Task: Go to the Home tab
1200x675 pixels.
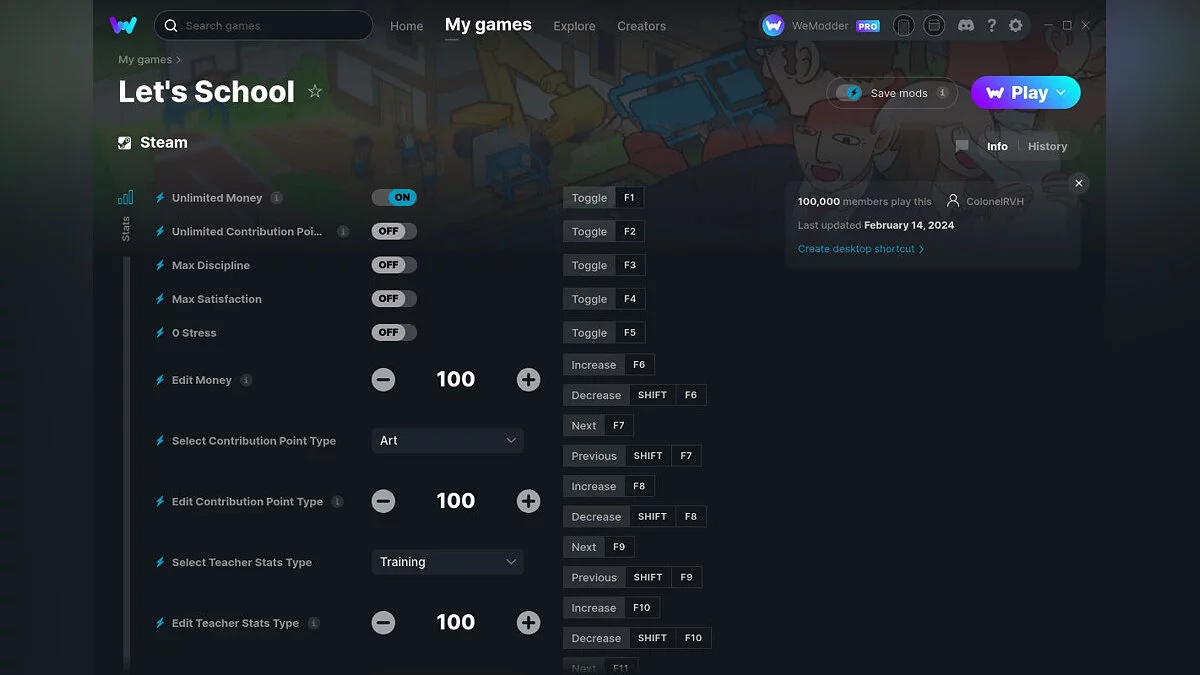Action: [x=407, y=26]
